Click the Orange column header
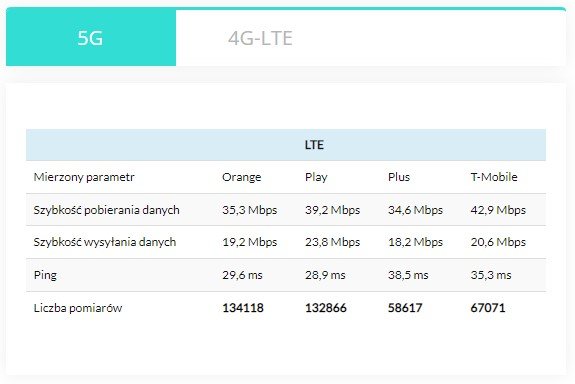The image size is (575, 384). 242,177
